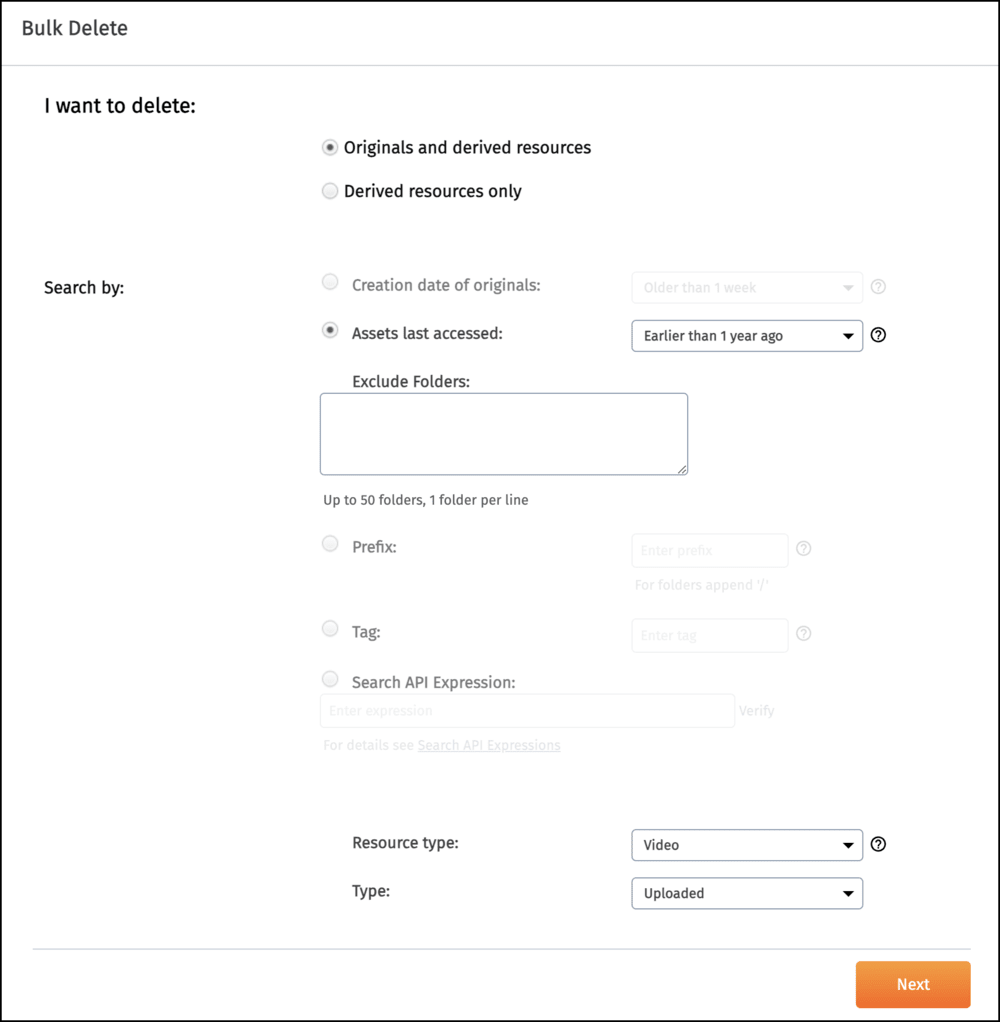Open help for the Prefix option

click(x=803, y=548)
